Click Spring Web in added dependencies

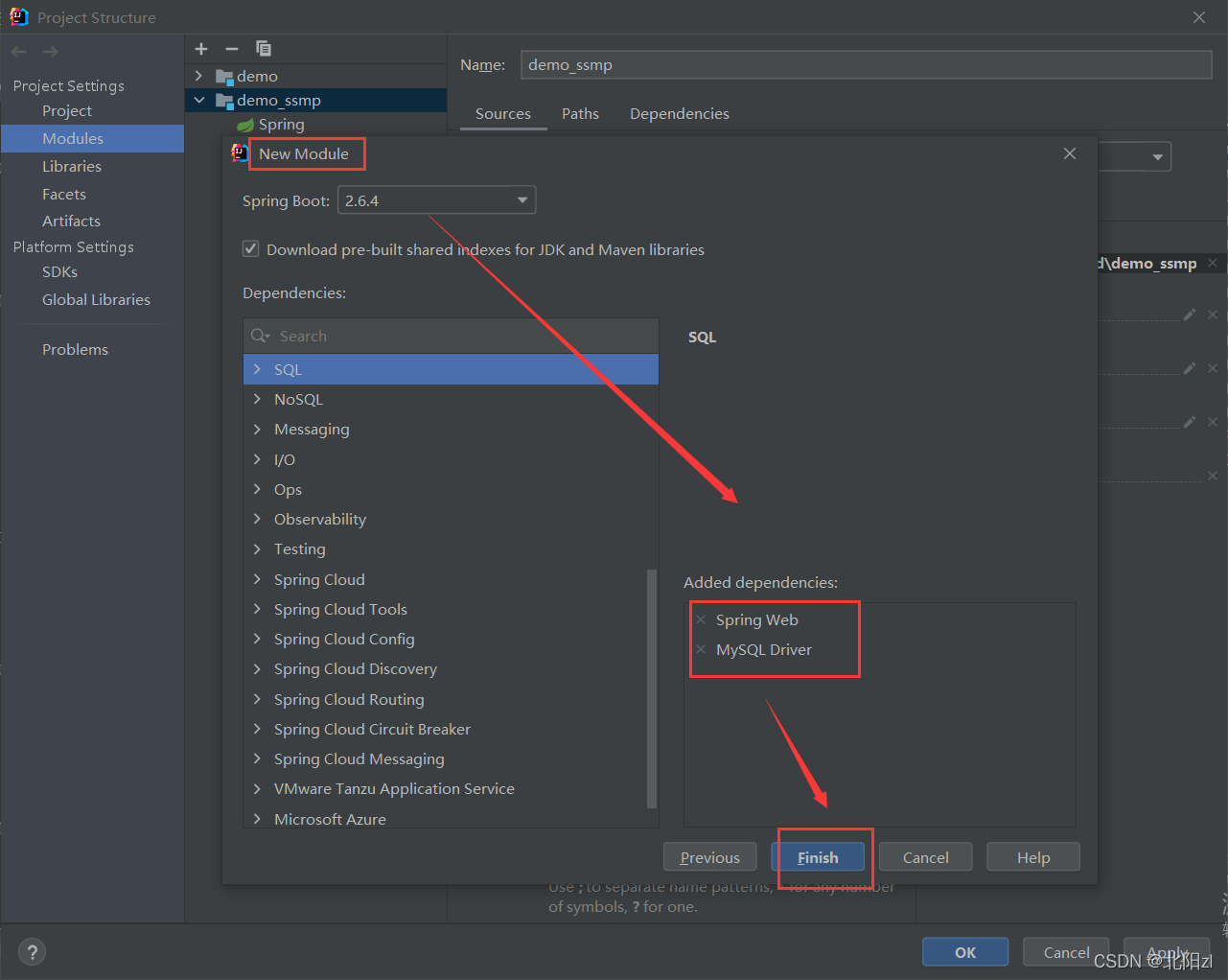pos(756,619)
